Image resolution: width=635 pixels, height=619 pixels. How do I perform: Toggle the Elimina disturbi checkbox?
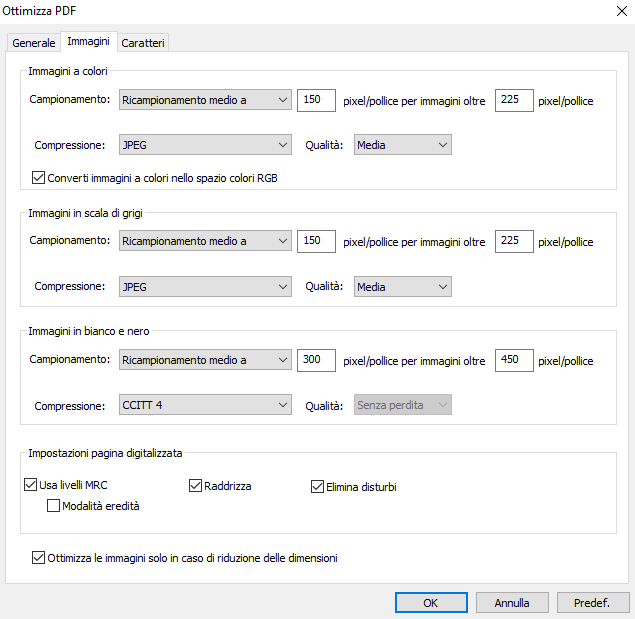click(318, 487)
